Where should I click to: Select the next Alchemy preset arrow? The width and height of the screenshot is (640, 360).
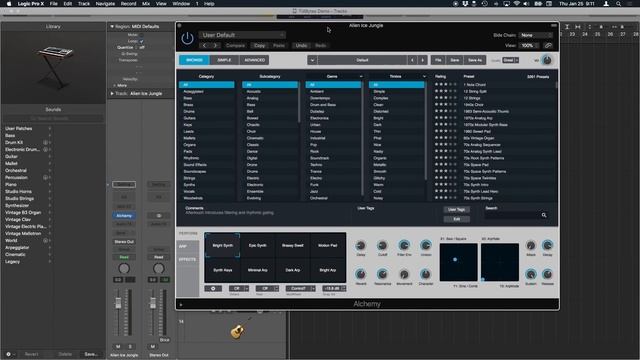point(422,60)
